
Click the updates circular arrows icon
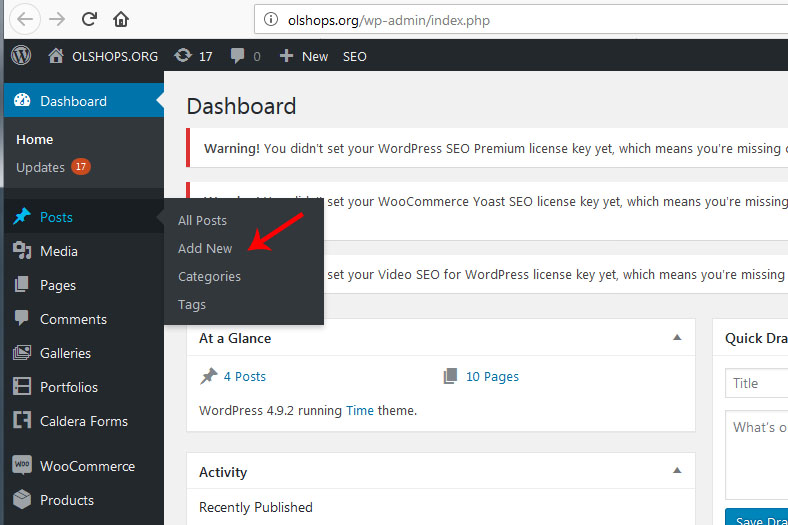(183, 55)
